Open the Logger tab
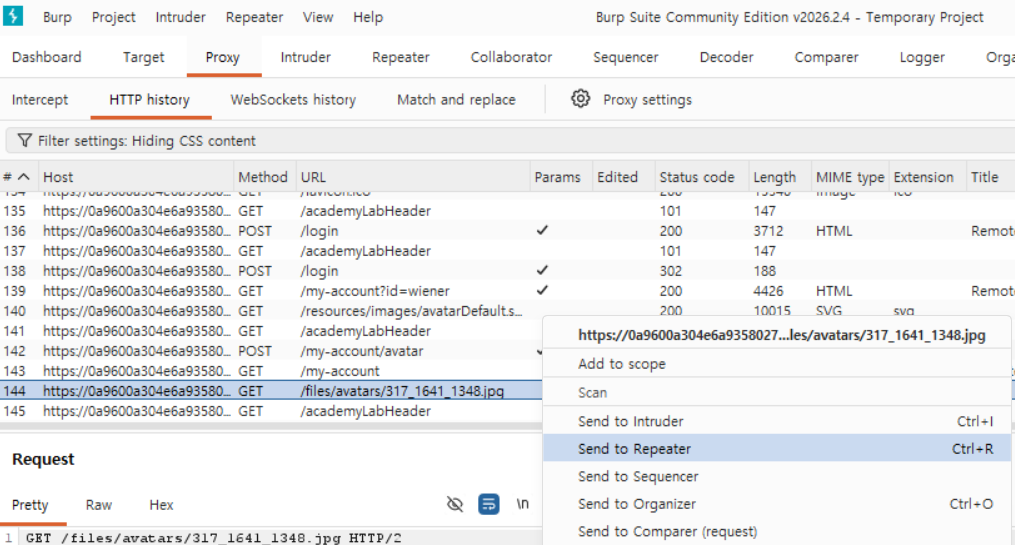Viewport: 1015px width, 545px height. click(922, 57)
